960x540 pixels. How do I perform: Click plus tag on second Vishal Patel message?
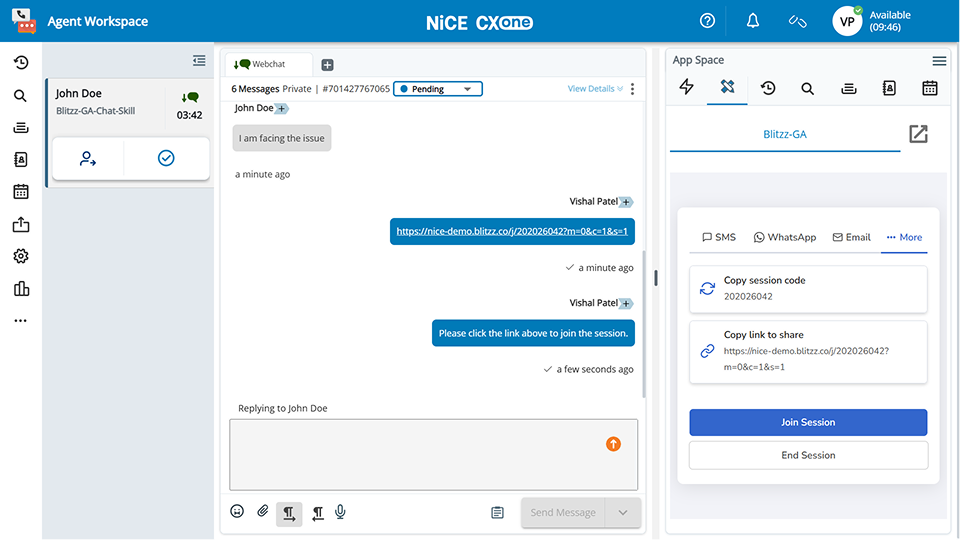click(x=626, y=304)
